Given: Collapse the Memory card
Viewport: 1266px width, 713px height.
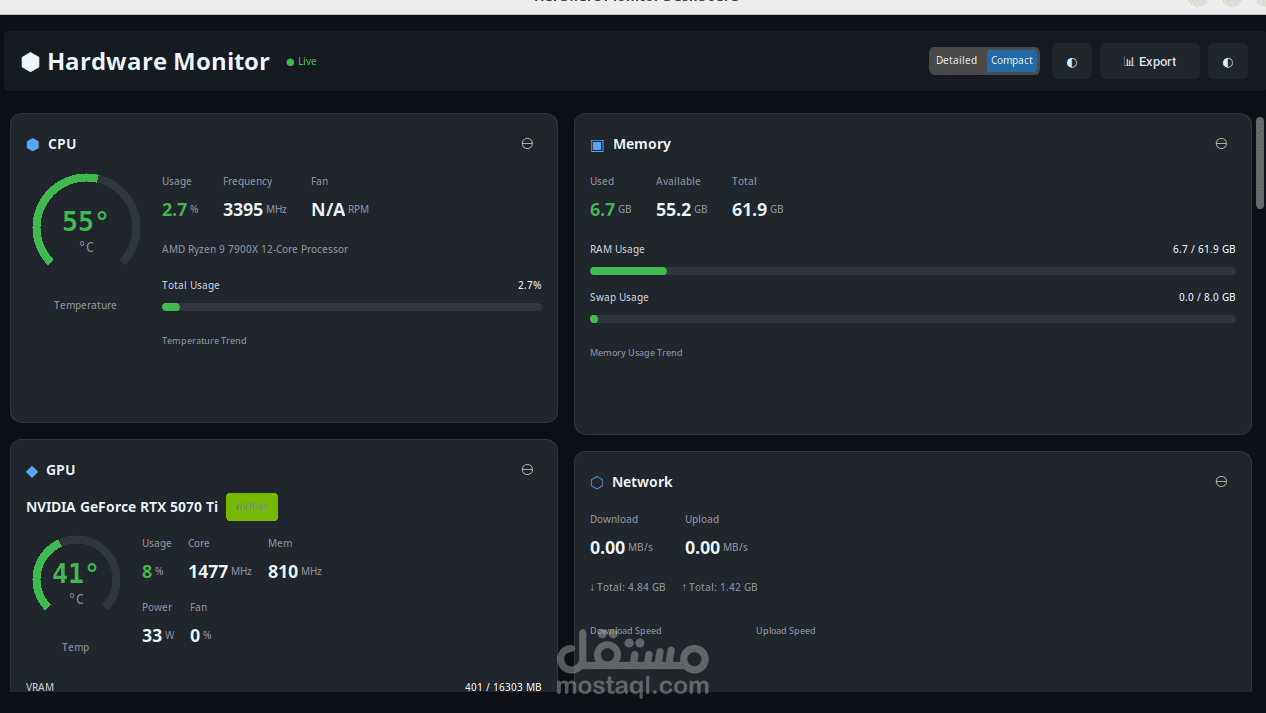Looking at the screenshot, I should (1221, 144).
